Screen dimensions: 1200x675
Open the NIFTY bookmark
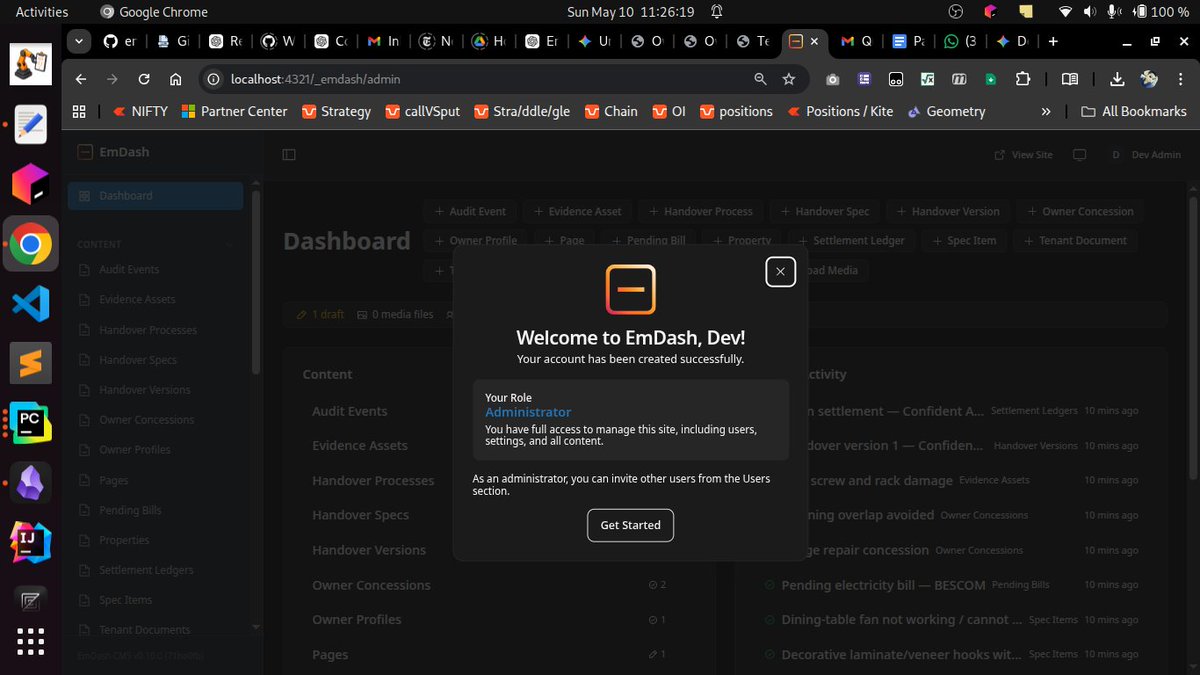140,112
